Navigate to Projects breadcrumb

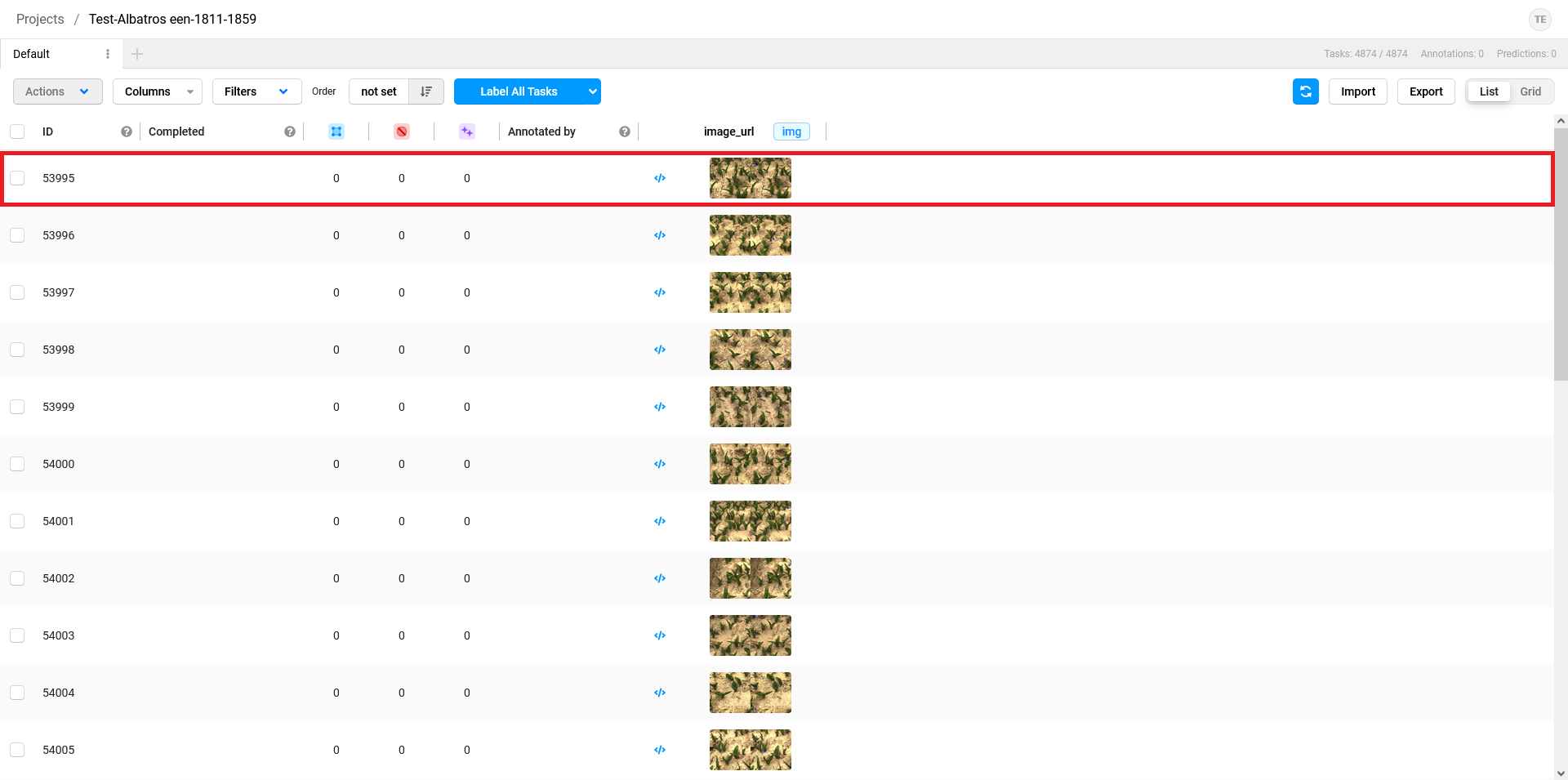pos(40,19)
